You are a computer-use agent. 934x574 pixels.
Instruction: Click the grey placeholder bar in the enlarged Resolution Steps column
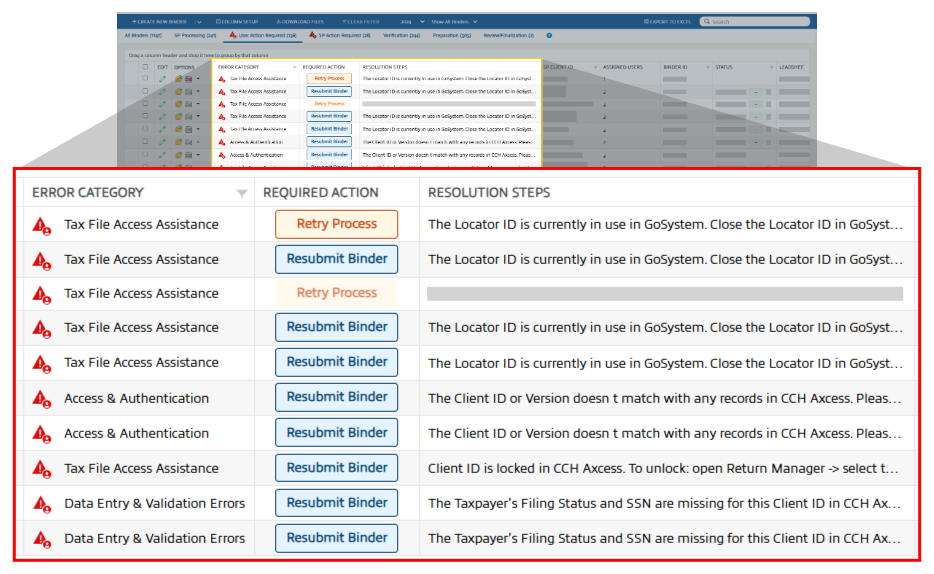pos(665,294)
